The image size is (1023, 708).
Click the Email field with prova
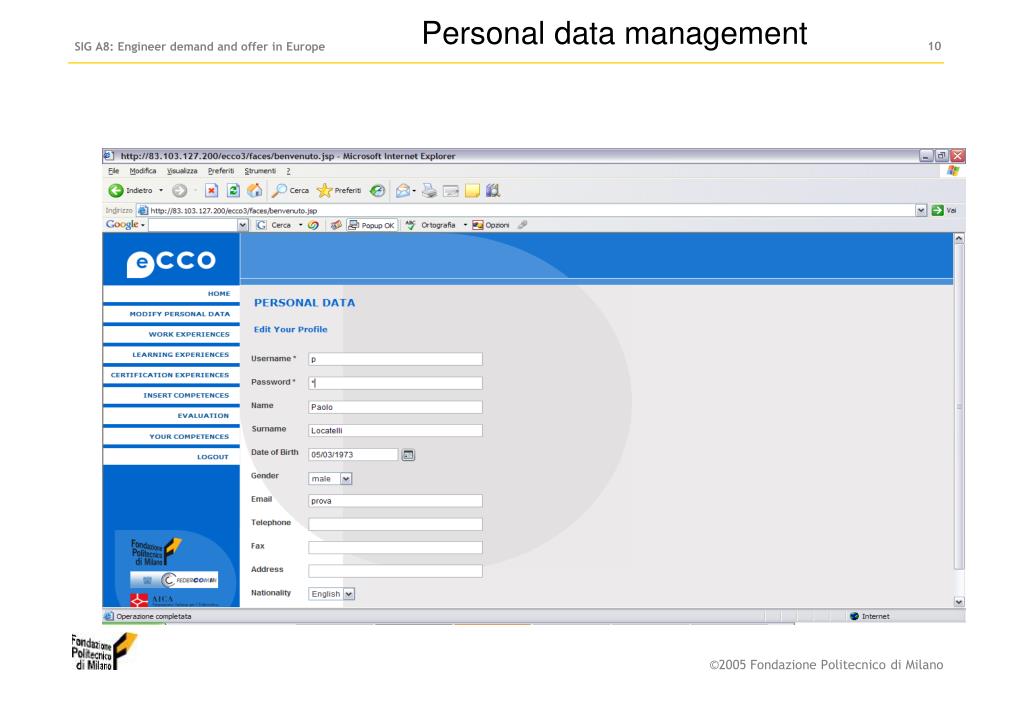coord(395,501)
